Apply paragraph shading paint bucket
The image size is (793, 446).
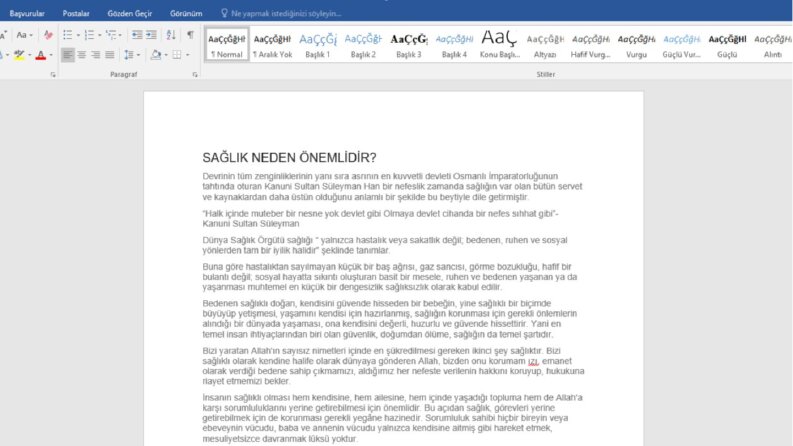click(156, 55)
